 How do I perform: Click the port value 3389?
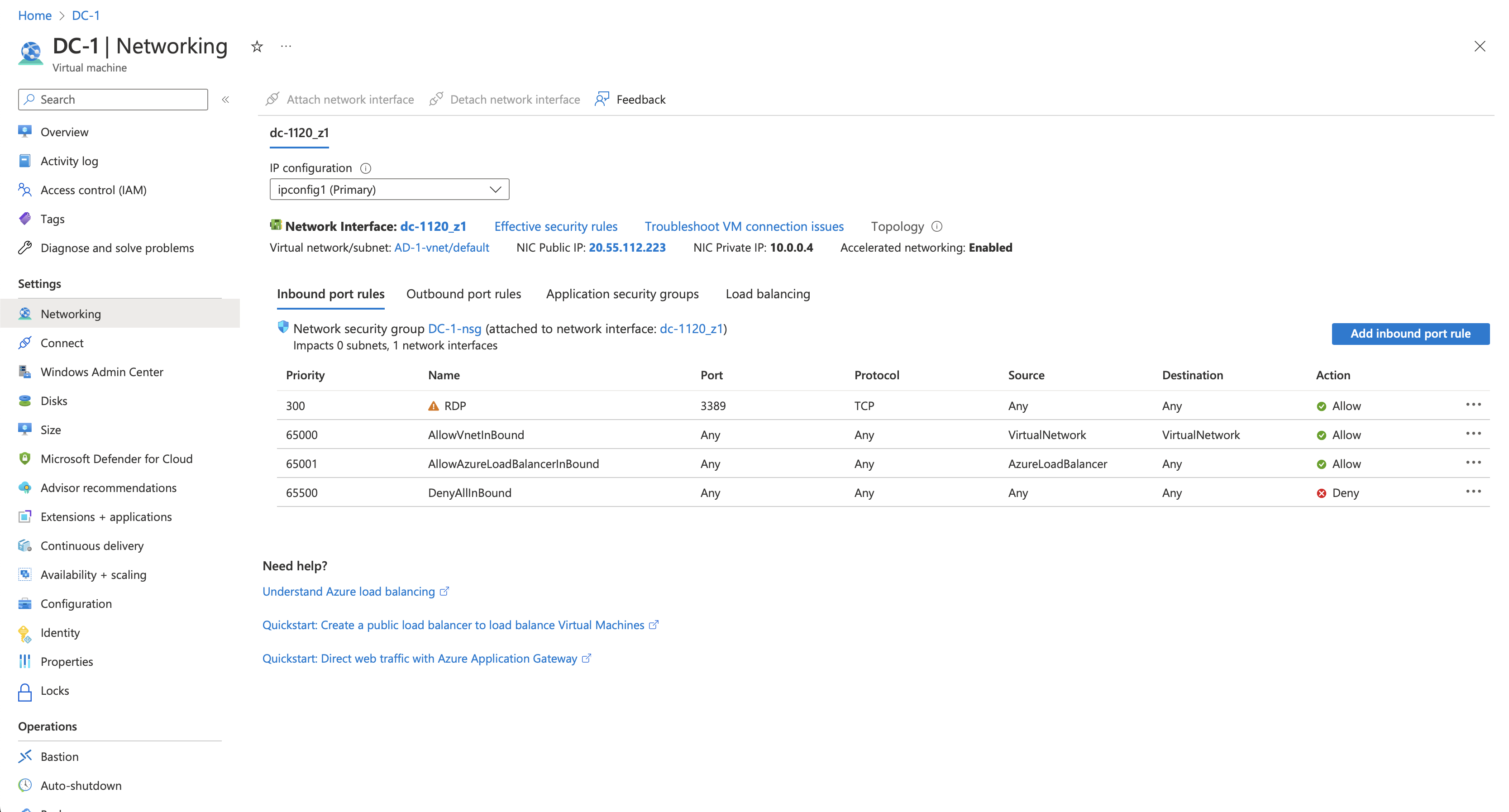coord(713,406)
